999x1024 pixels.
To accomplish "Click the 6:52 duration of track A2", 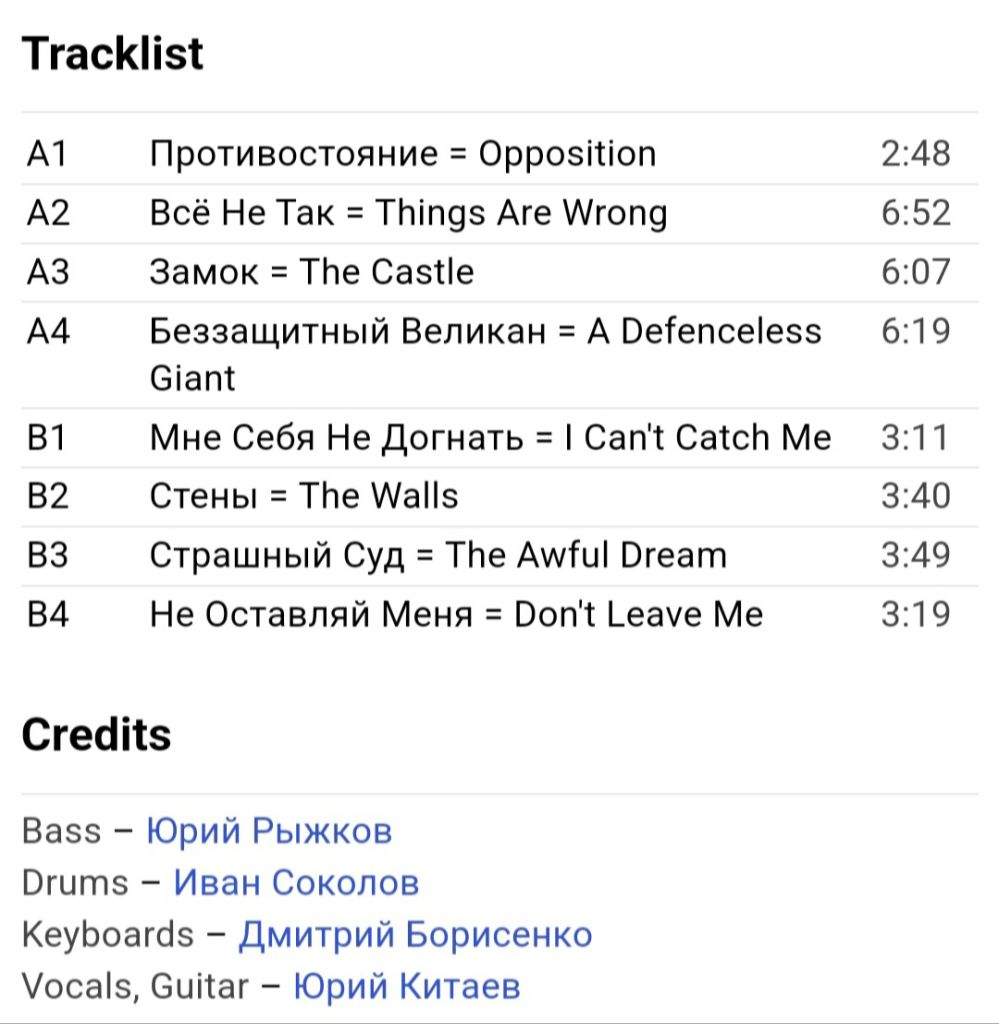I will point(915,213).
